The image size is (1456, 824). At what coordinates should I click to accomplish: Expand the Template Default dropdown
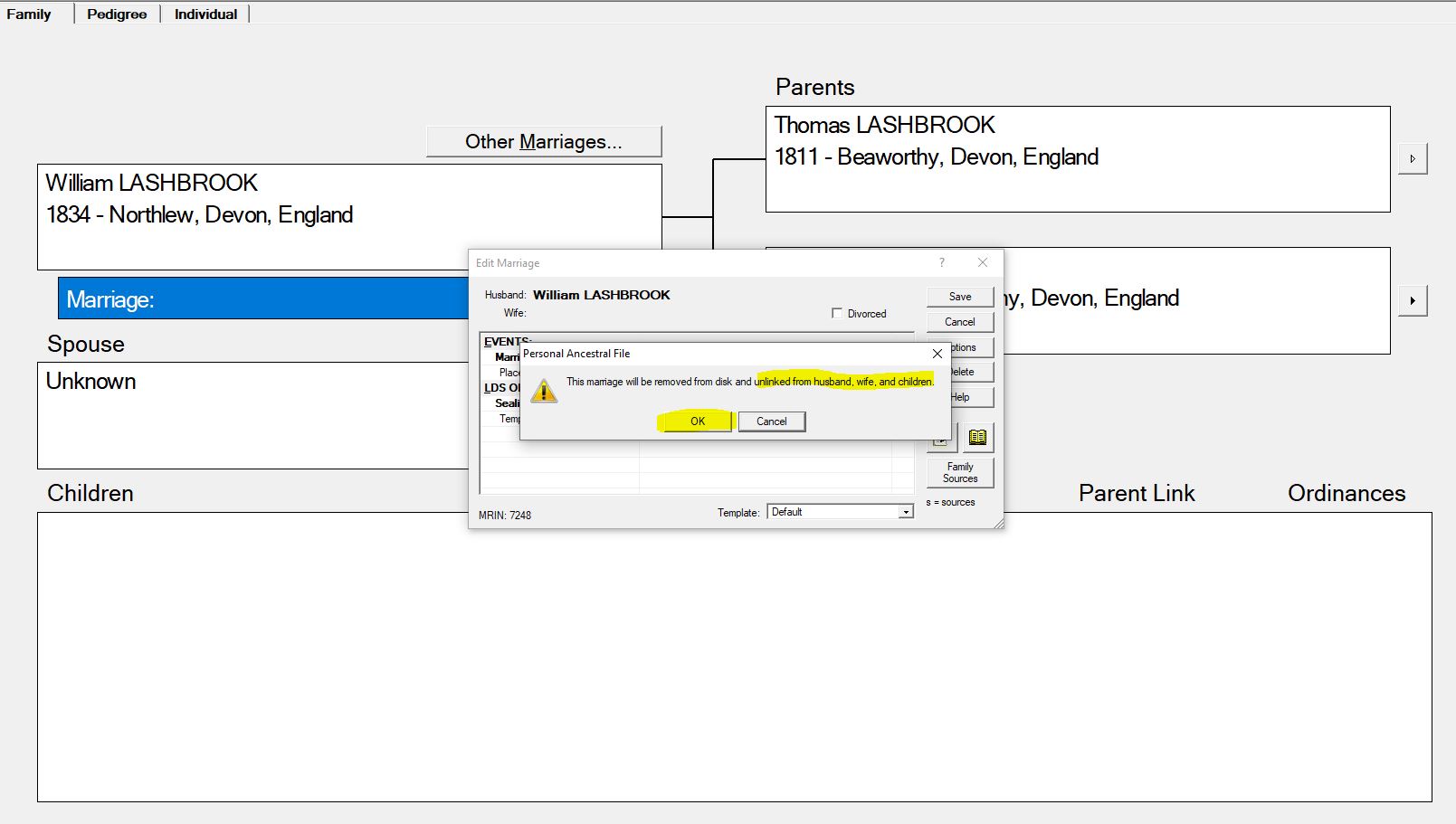(x=905, y=512)
